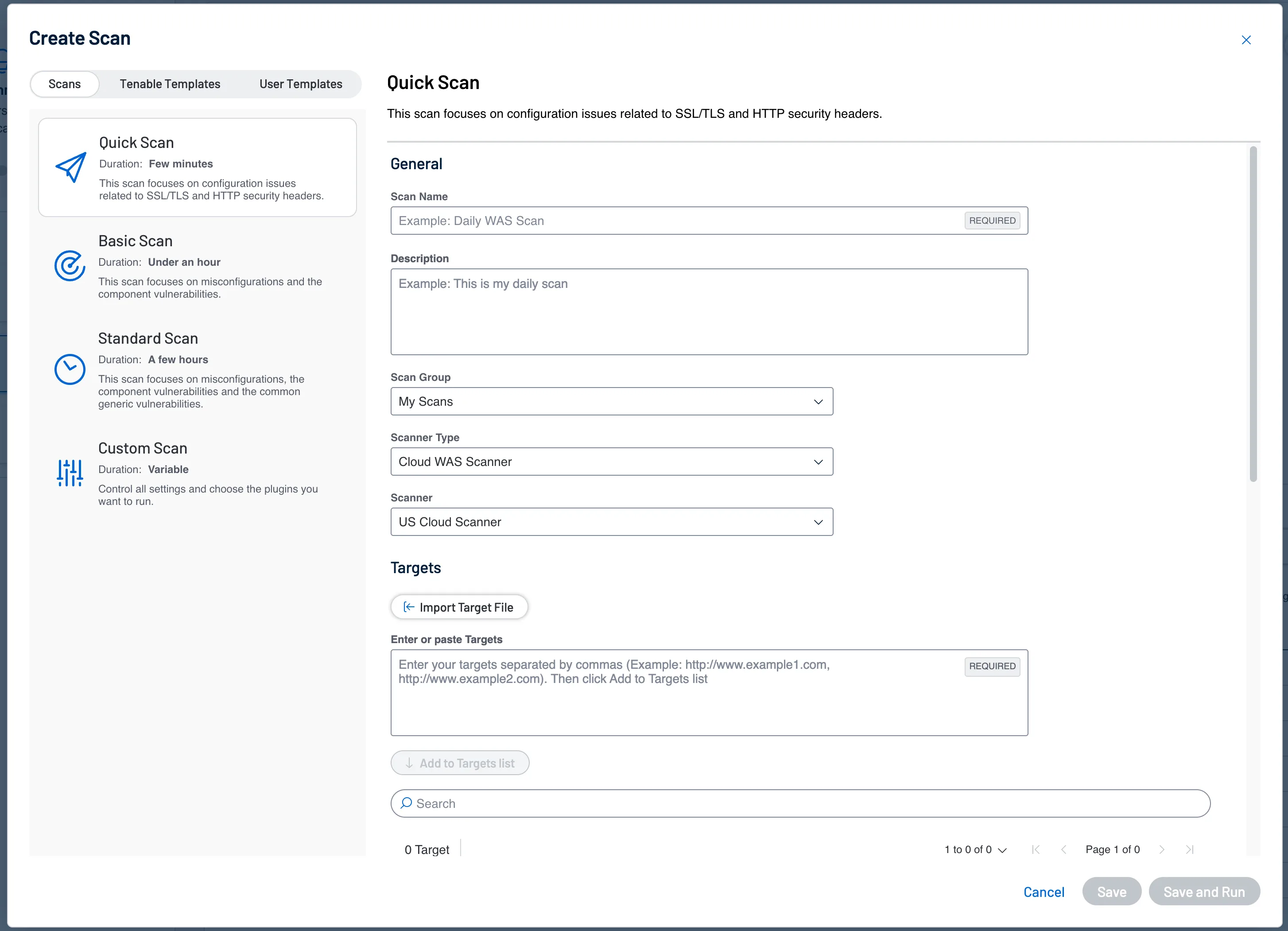The image size is (1288, 931).
Task: Click the Scan Name input field
Action: coord(625,221)
